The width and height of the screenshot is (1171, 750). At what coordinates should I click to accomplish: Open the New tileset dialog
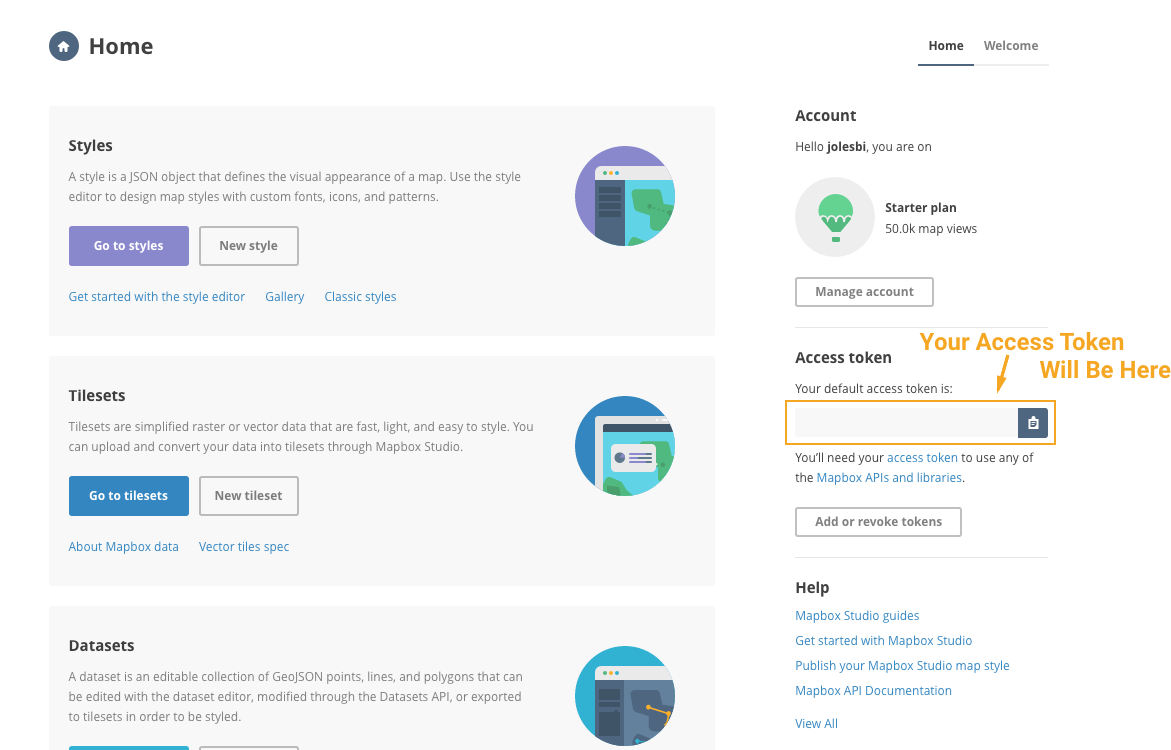(x=248, y=495)
